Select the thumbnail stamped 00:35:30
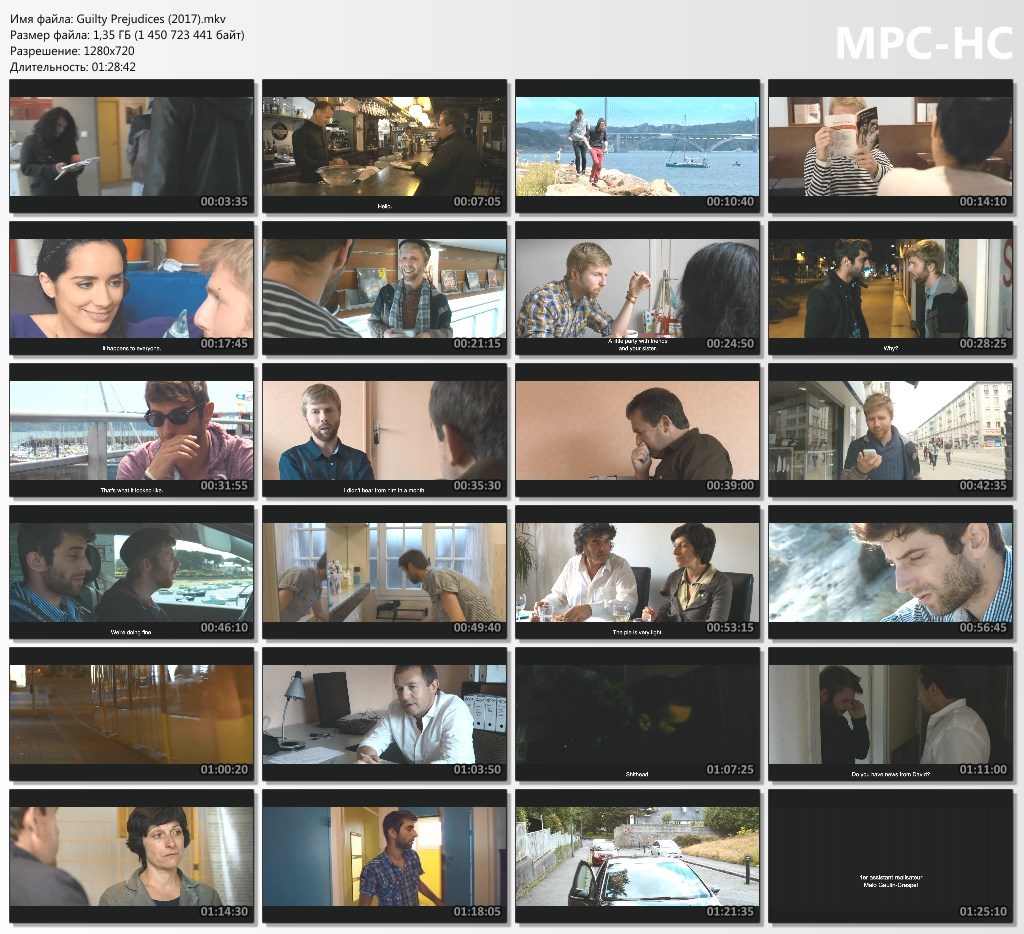Image resolution: width=1024 pixels, height=934 pixels. (x=384, y=430)
